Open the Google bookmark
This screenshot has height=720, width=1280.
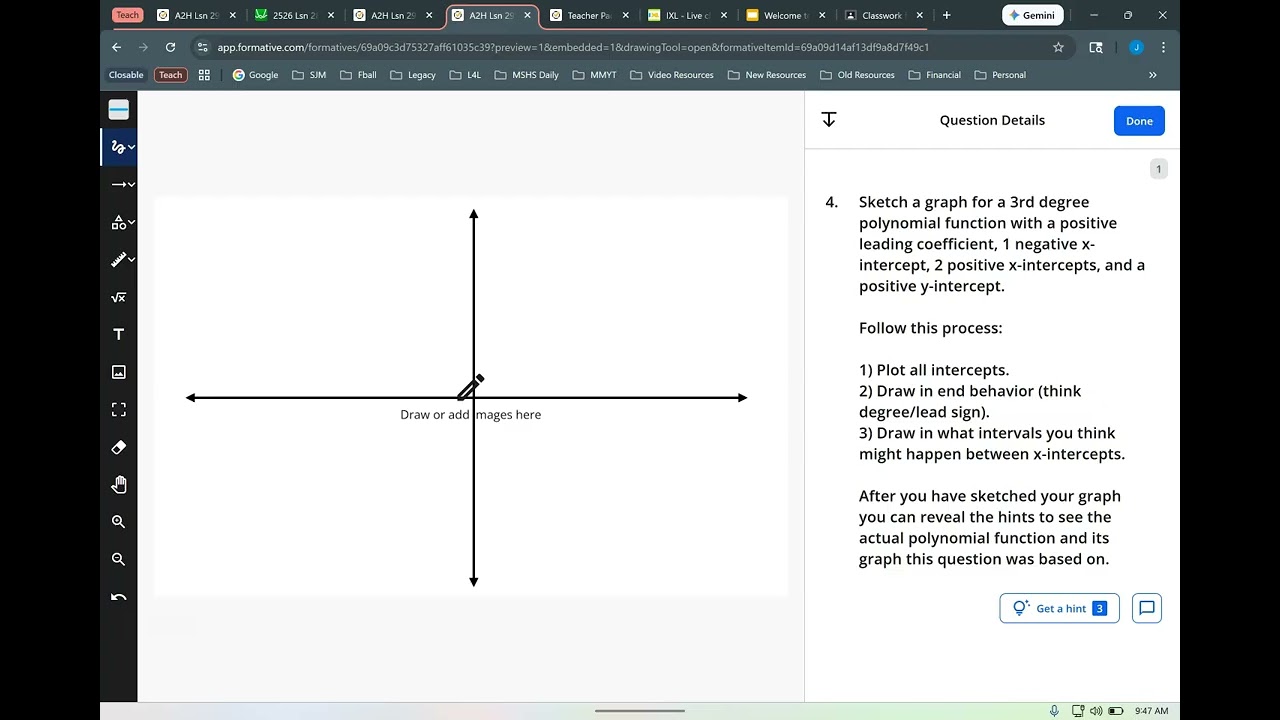[256, 75]
